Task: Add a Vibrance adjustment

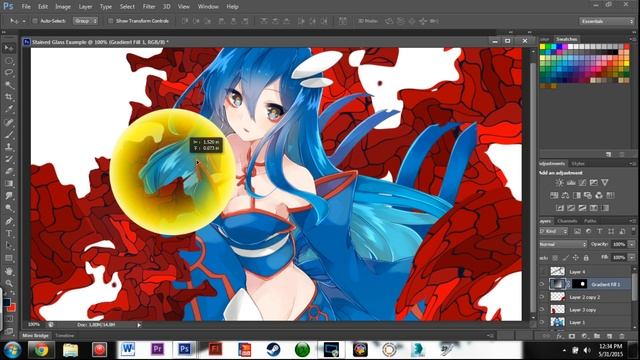Action: point(604,182)
